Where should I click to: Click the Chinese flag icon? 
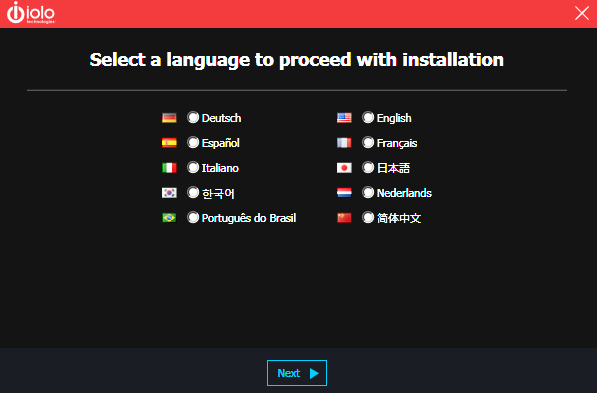tap(344, 218)
